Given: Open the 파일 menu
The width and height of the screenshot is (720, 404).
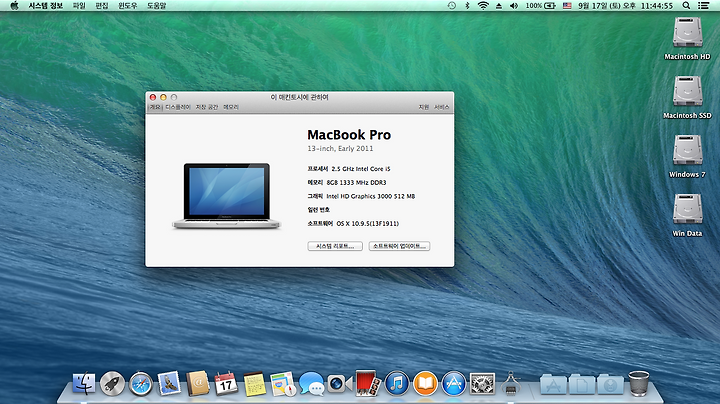Looking at the screenshot, I should (x=79, y=6).
